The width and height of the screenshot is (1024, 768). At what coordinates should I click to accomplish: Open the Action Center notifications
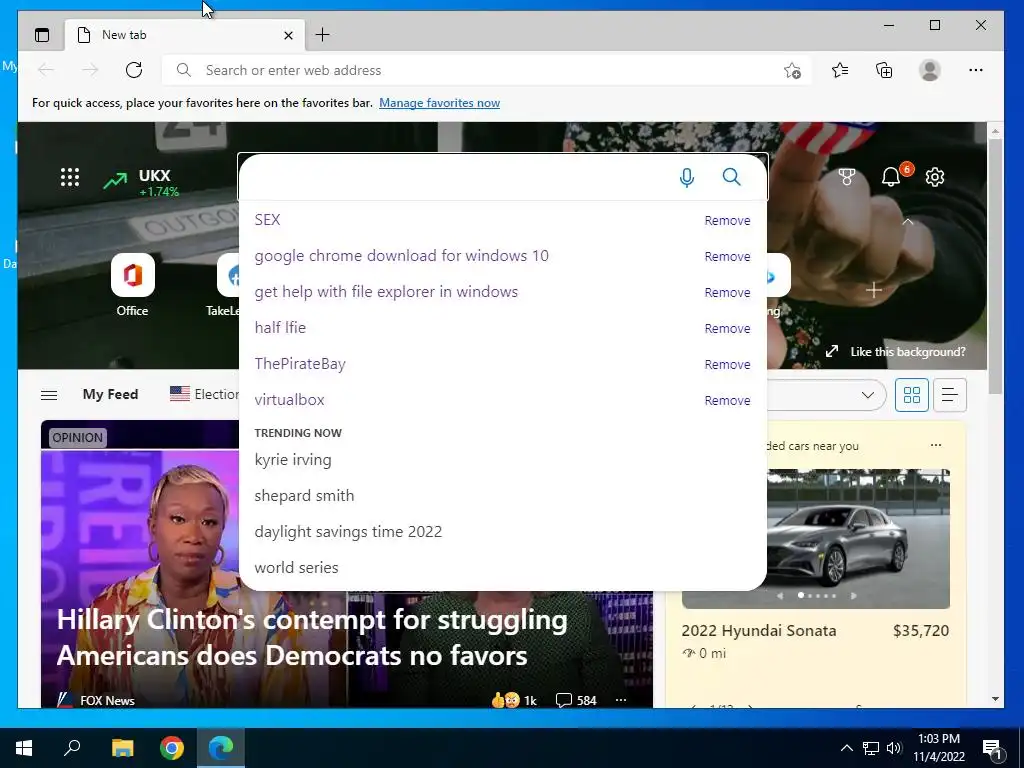992,748
